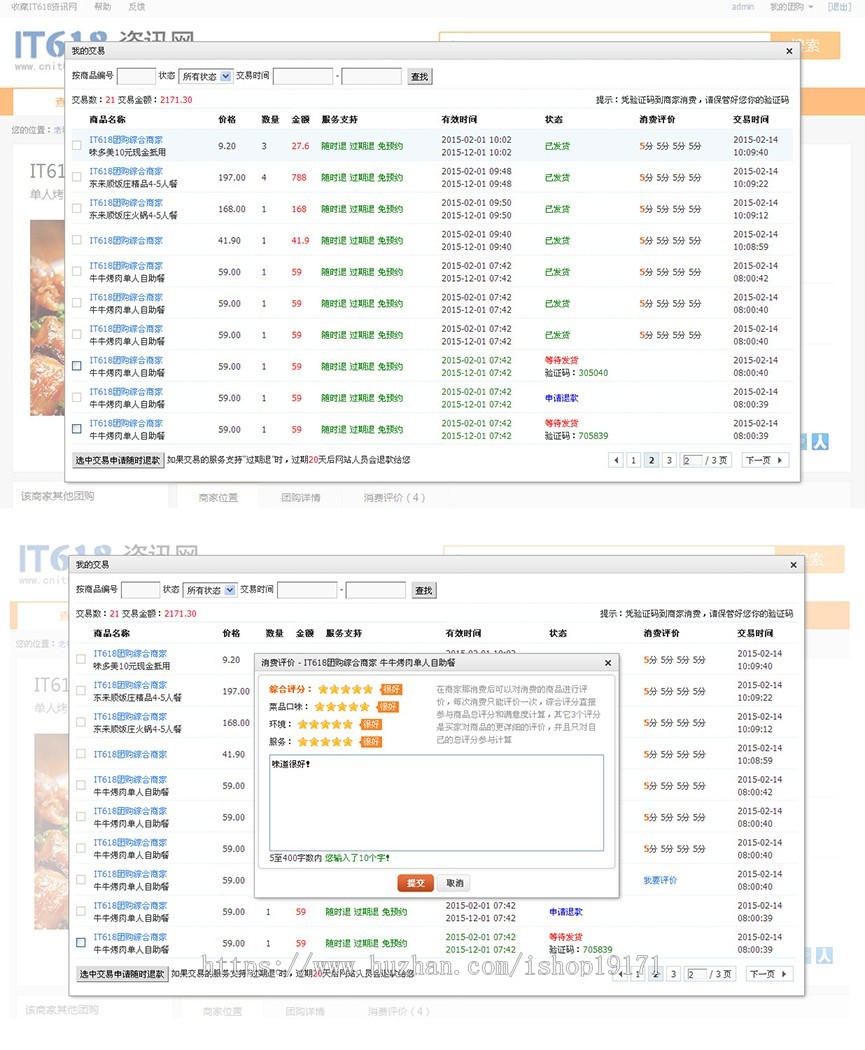Focus the 按商品编号 input in lower window
Image resolution: width=865 pixels, height=1050 pixels.
tap(140, 590)
